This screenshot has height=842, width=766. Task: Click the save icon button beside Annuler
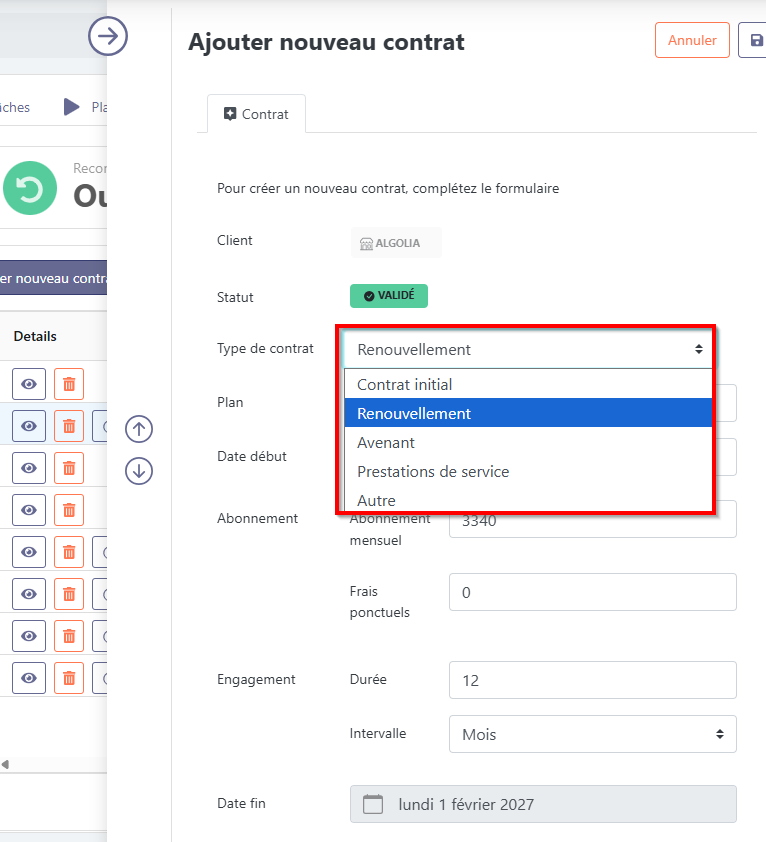(752, 41)
